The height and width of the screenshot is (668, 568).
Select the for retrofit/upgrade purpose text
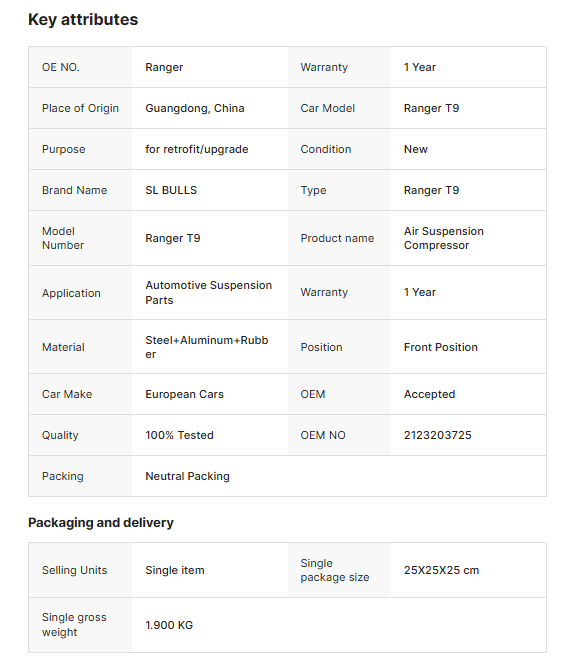click(x=196, y=149)
